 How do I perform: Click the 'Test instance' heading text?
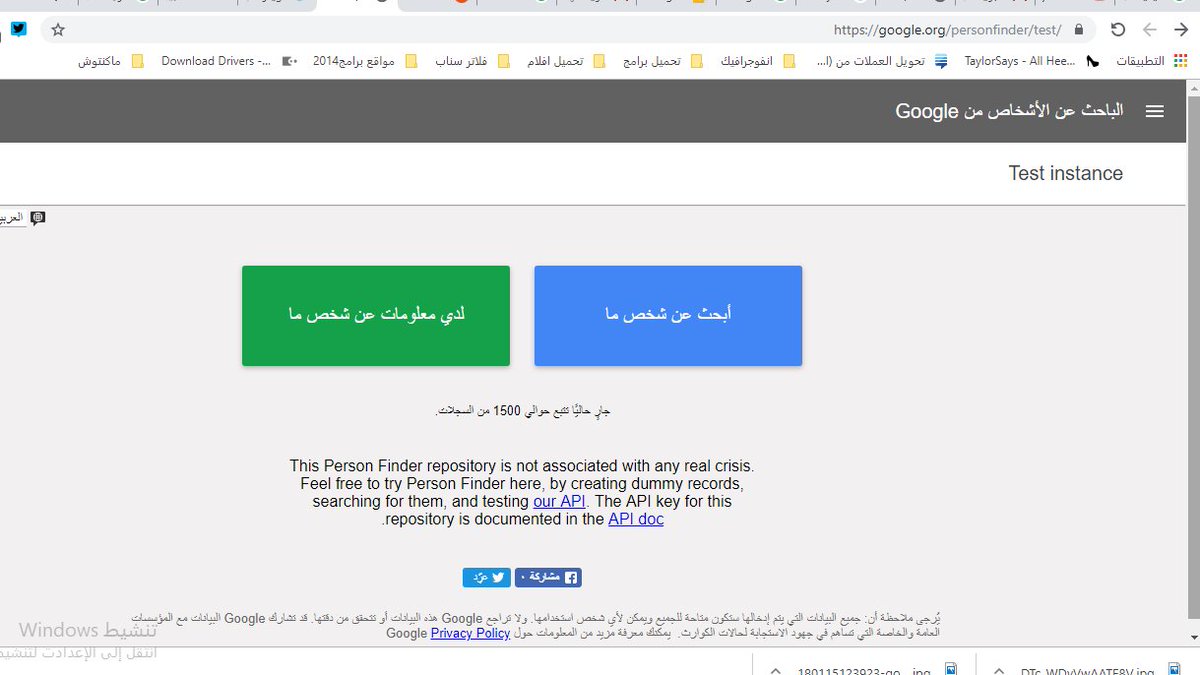1065,173
